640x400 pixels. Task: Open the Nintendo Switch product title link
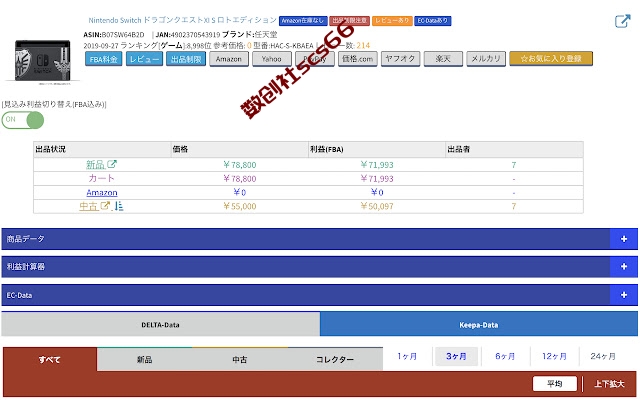coord(182,20)
